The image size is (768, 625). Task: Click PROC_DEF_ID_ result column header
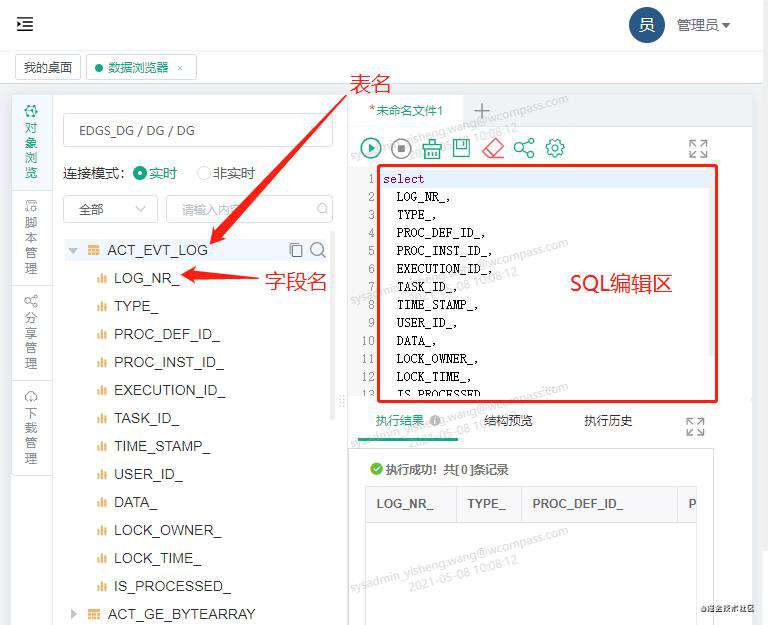(600, 504)
